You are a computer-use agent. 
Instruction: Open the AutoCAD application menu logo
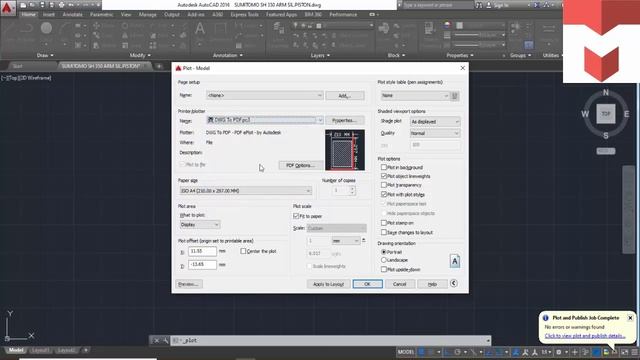tap(7, 7)
